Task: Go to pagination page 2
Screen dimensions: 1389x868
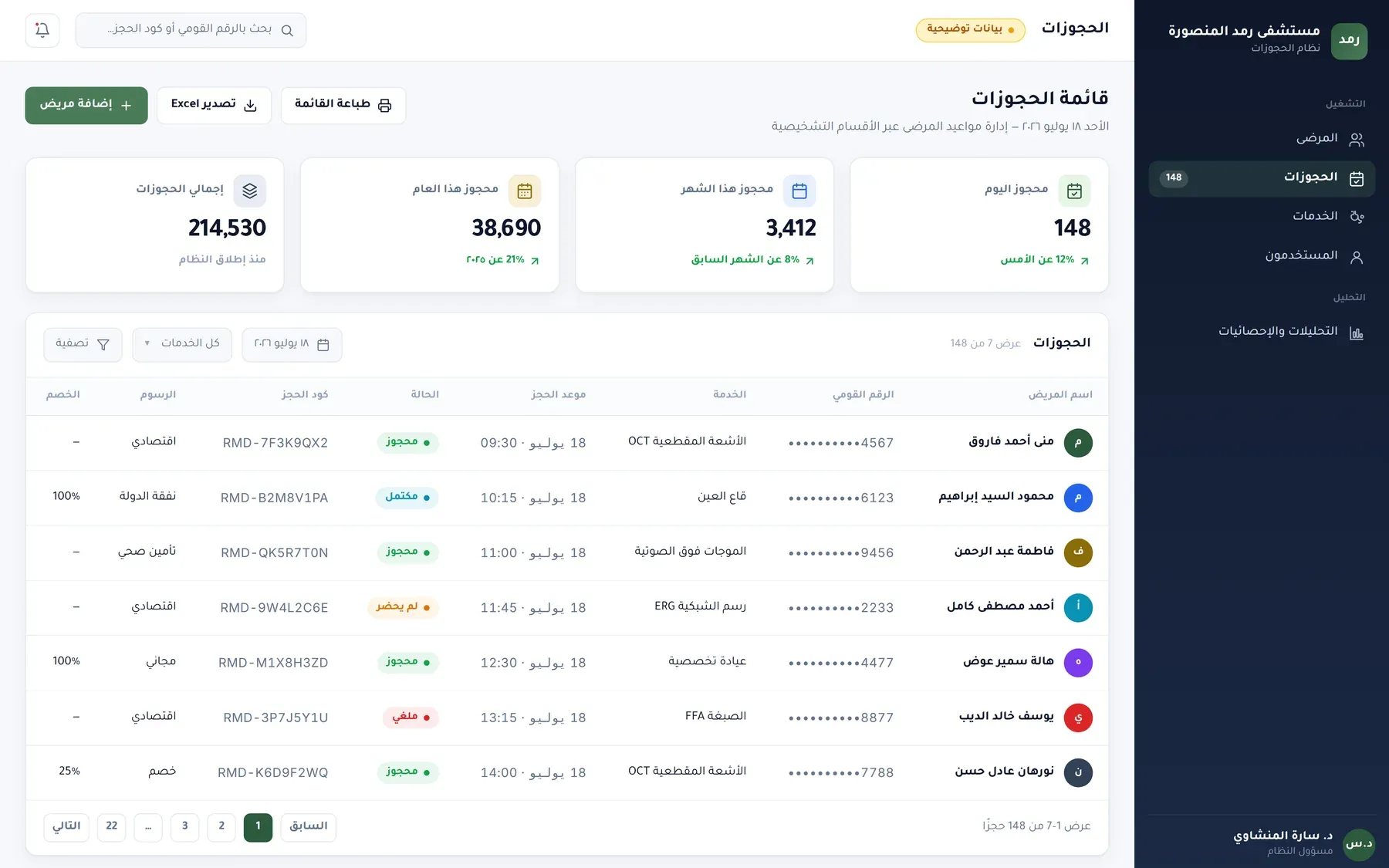Action: (x=221, y=826)
